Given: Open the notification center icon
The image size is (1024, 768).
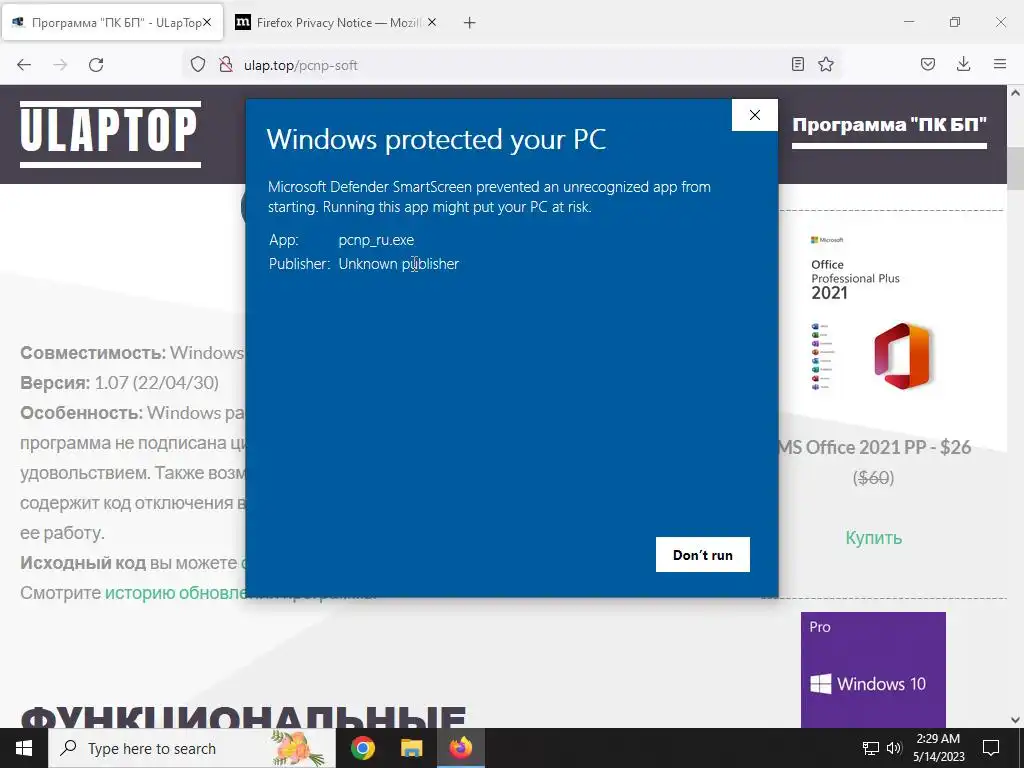Looking at the screenshot, I should (x=991, y=748).
